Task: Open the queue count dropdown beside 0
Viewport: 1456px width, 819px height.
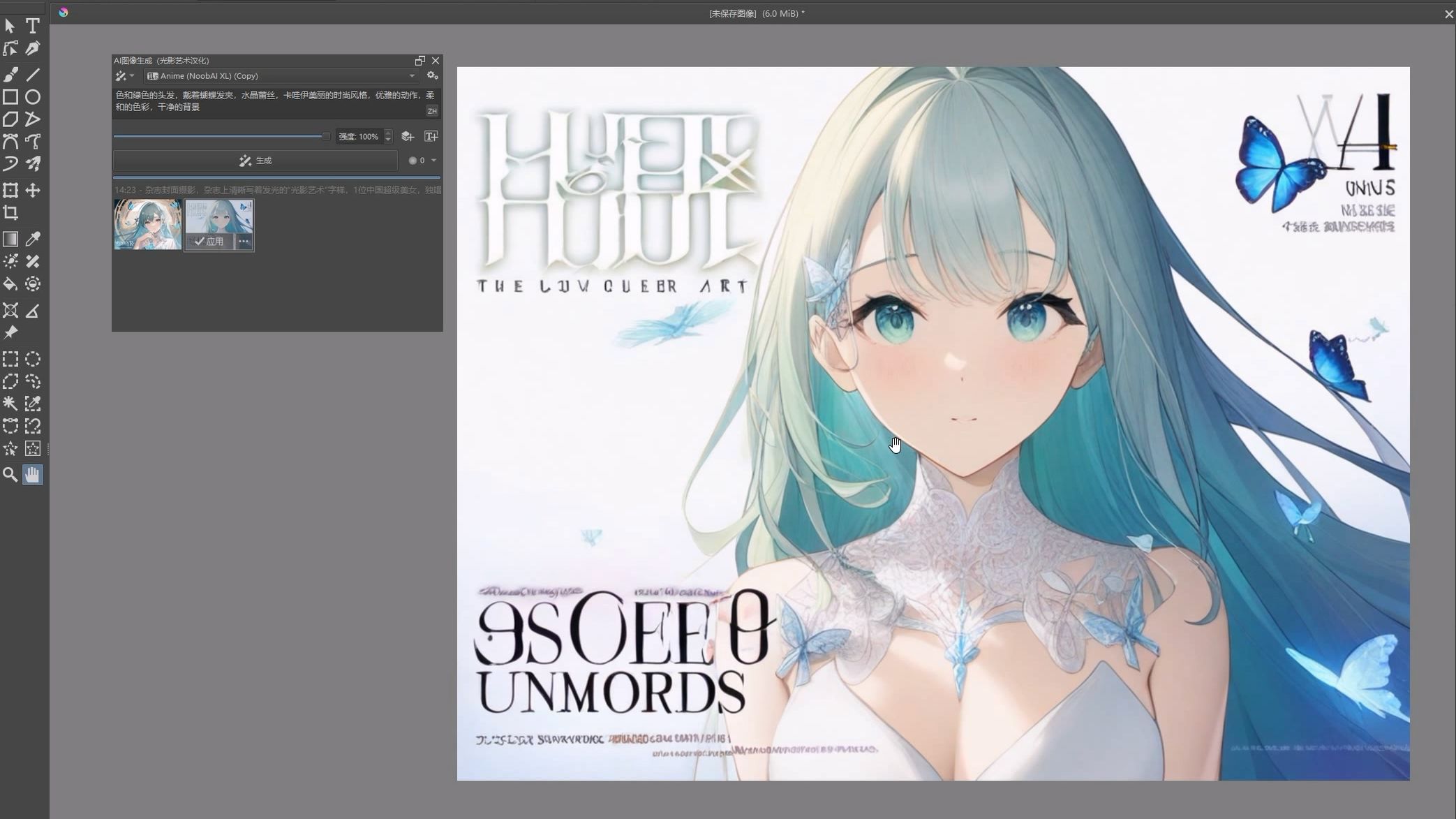Action: point(433,160)
